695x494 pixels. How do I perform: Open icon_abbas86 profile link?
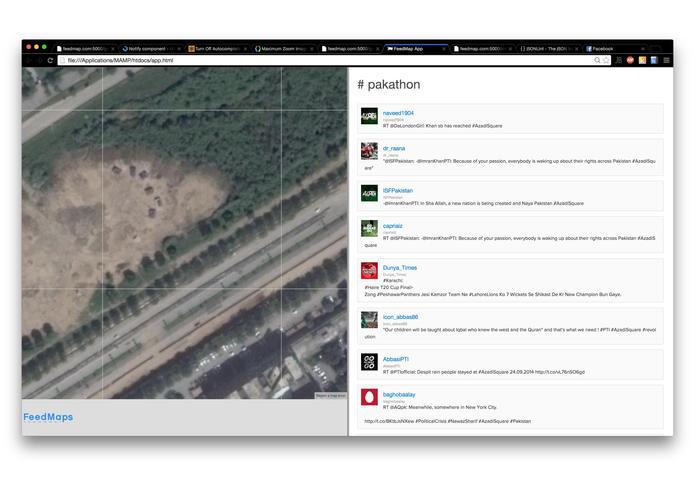pyautogui.click(x=400, y=317)
